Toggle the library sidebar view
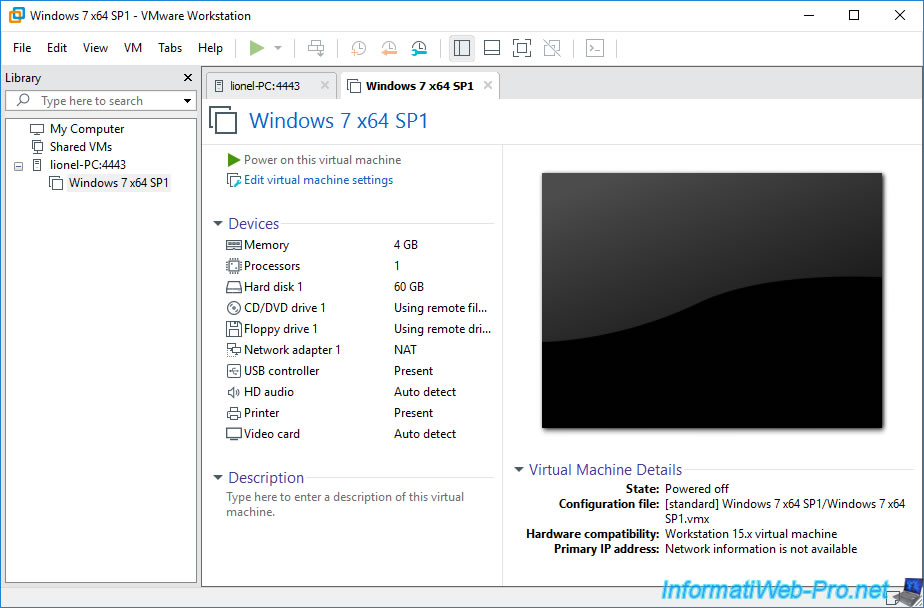Image resolution: width=924 pixels, height=608 pixels. [462, 48]
